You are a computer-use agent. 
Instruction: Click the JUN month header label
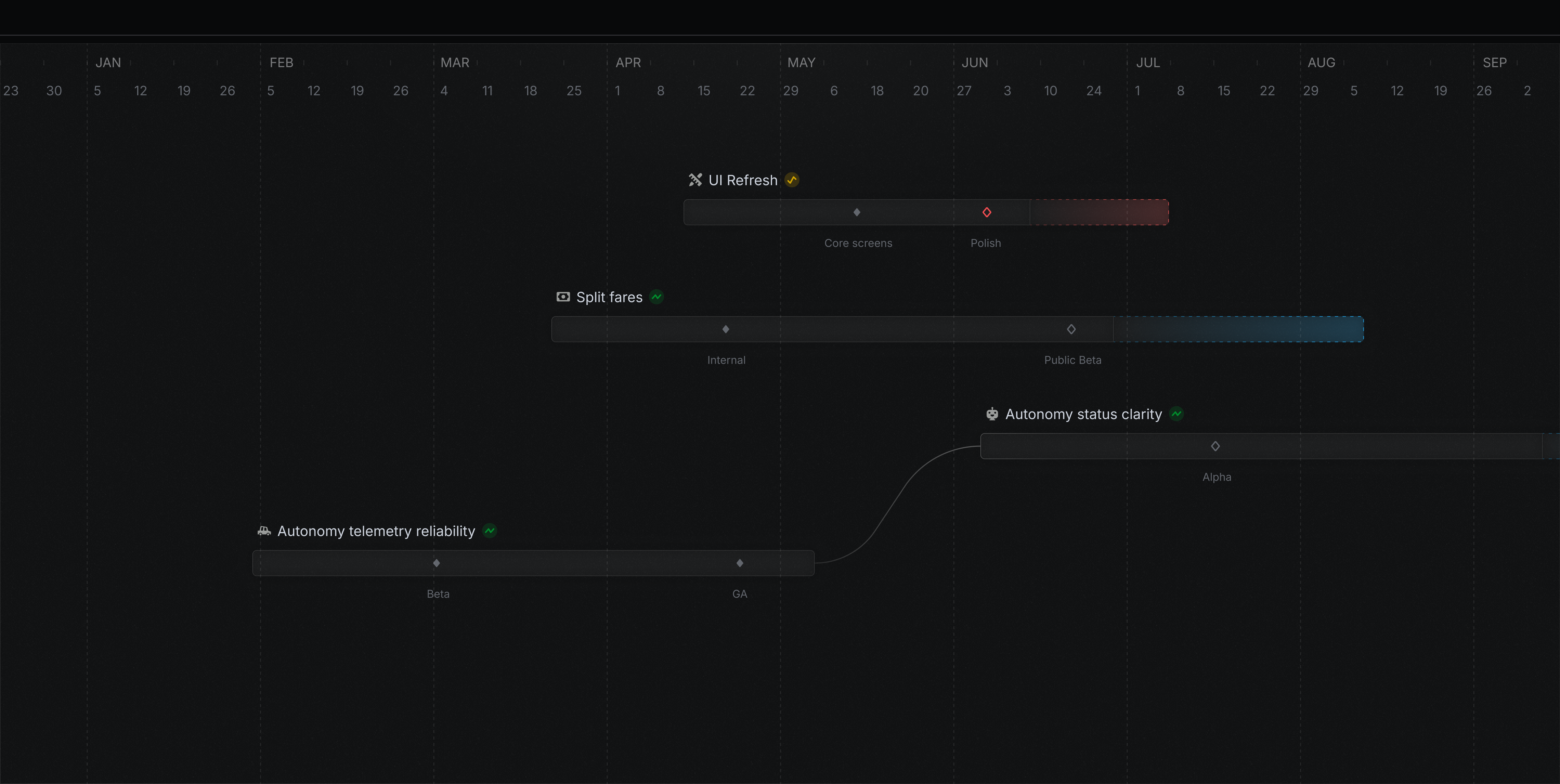coord(974,63)
